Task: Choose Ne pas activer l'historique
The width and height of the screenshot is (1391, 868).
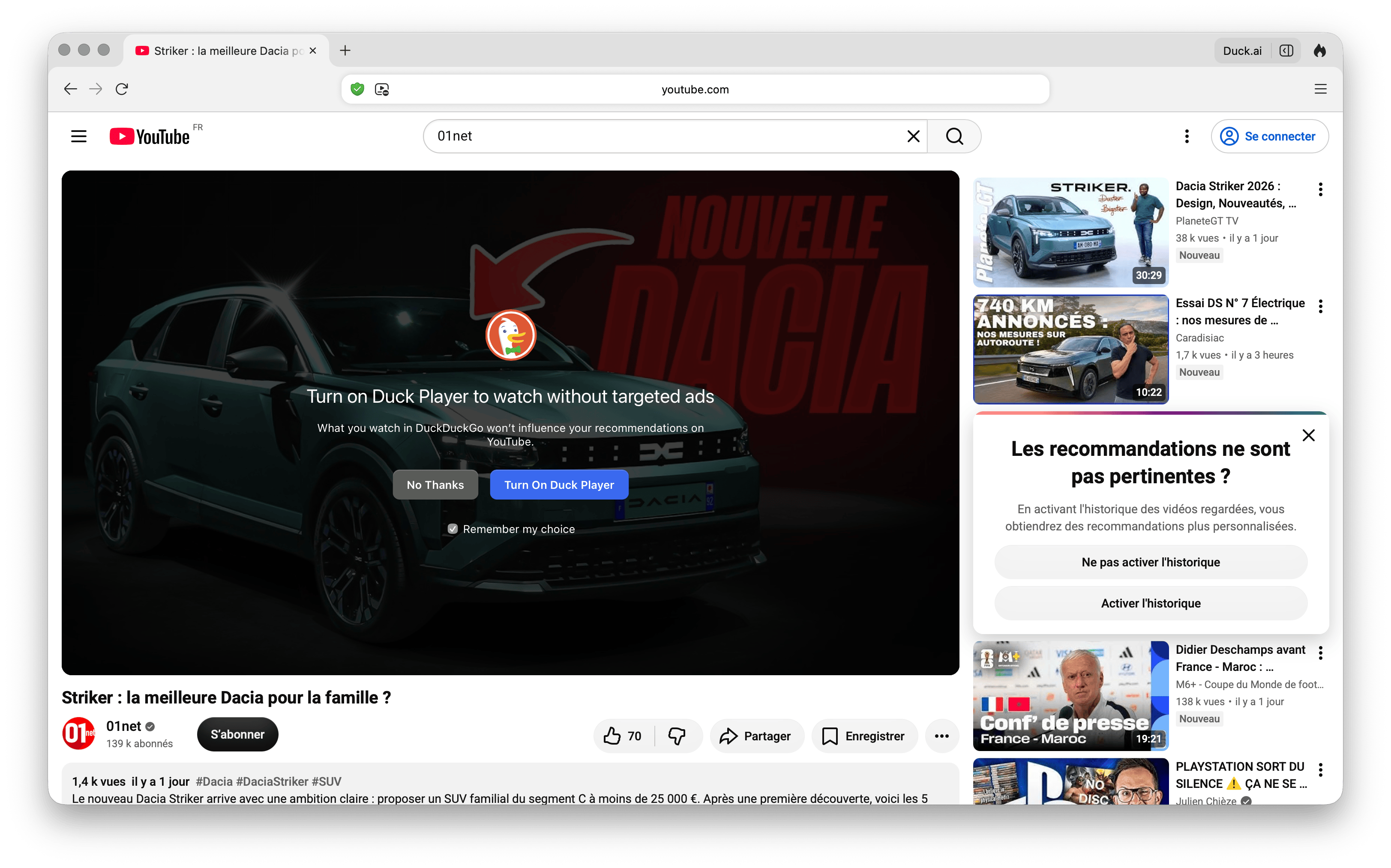Action: [1151, 562]
